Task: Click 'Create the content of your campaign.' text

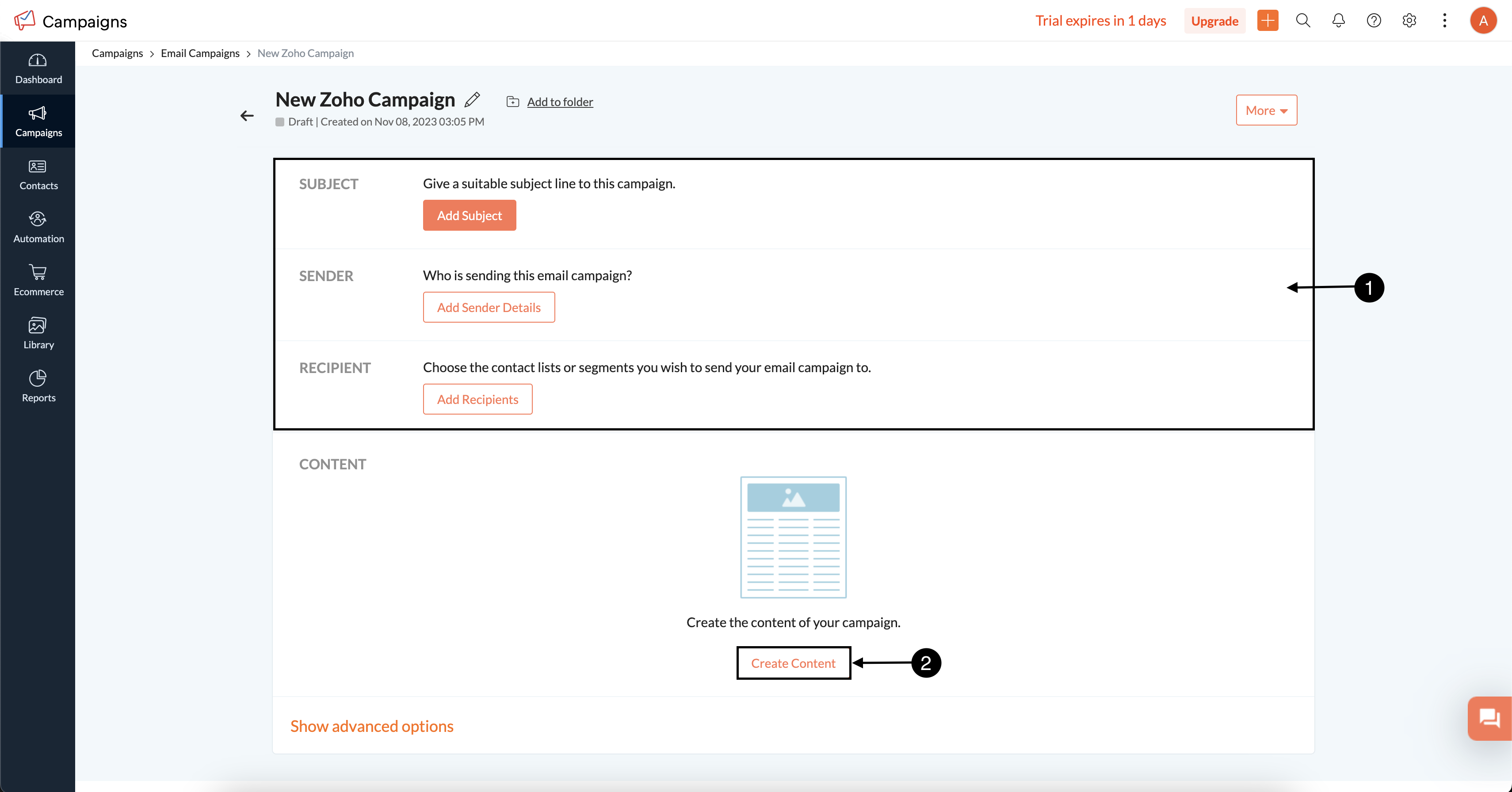Action: (x=794, y=622)
